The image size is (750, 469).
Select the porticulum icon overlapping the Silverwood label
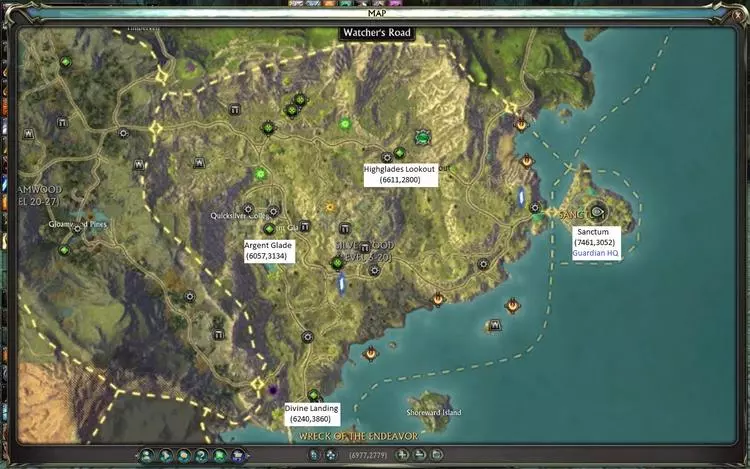click(364, 248)
